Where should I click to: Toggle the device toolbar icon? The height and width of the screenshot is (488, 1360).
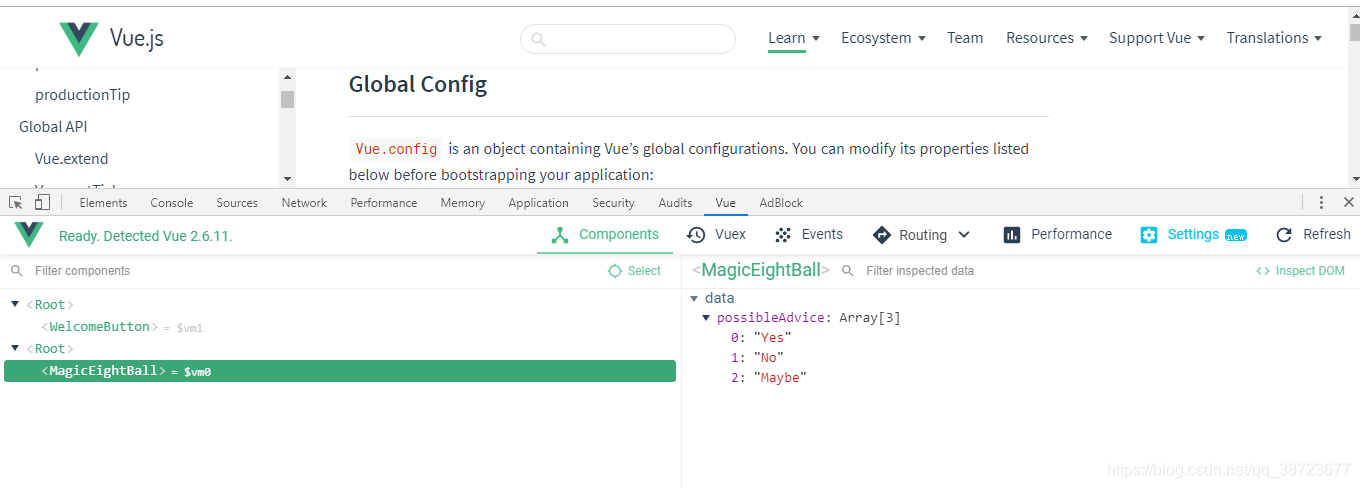tap(42, 202)
